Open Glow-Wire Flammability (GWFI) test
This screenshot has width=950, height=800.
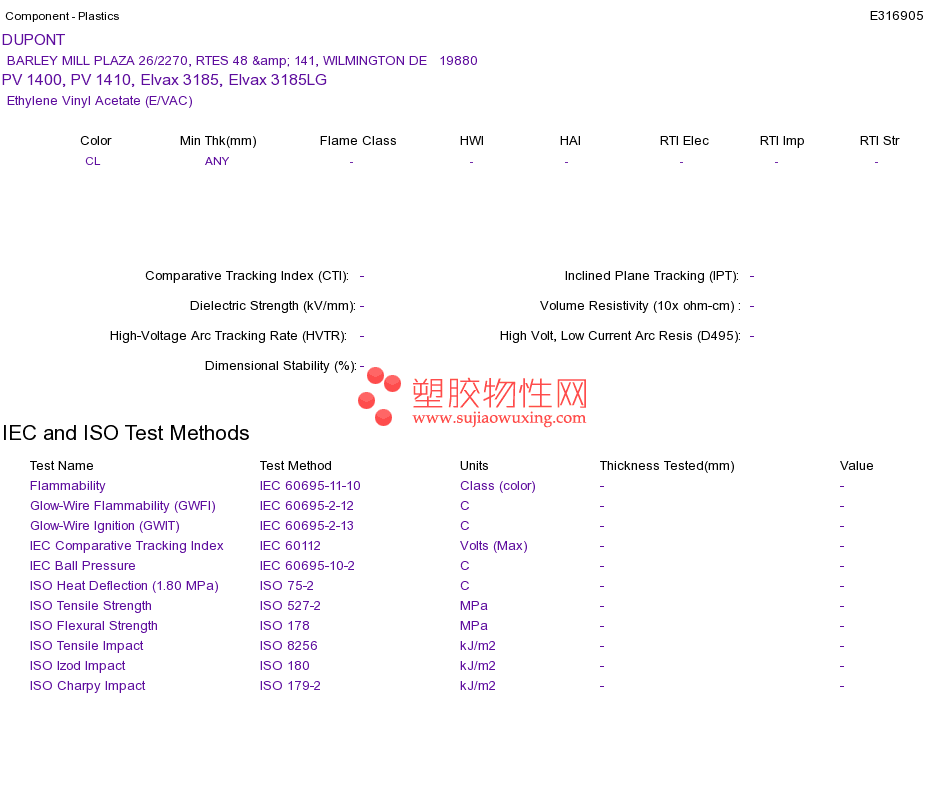point(122,506)
